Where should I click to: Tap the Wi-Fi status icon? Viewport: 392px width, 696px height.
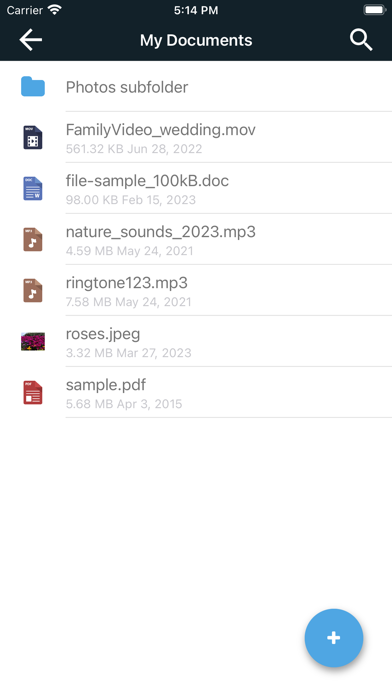click(x=55, y=9)
